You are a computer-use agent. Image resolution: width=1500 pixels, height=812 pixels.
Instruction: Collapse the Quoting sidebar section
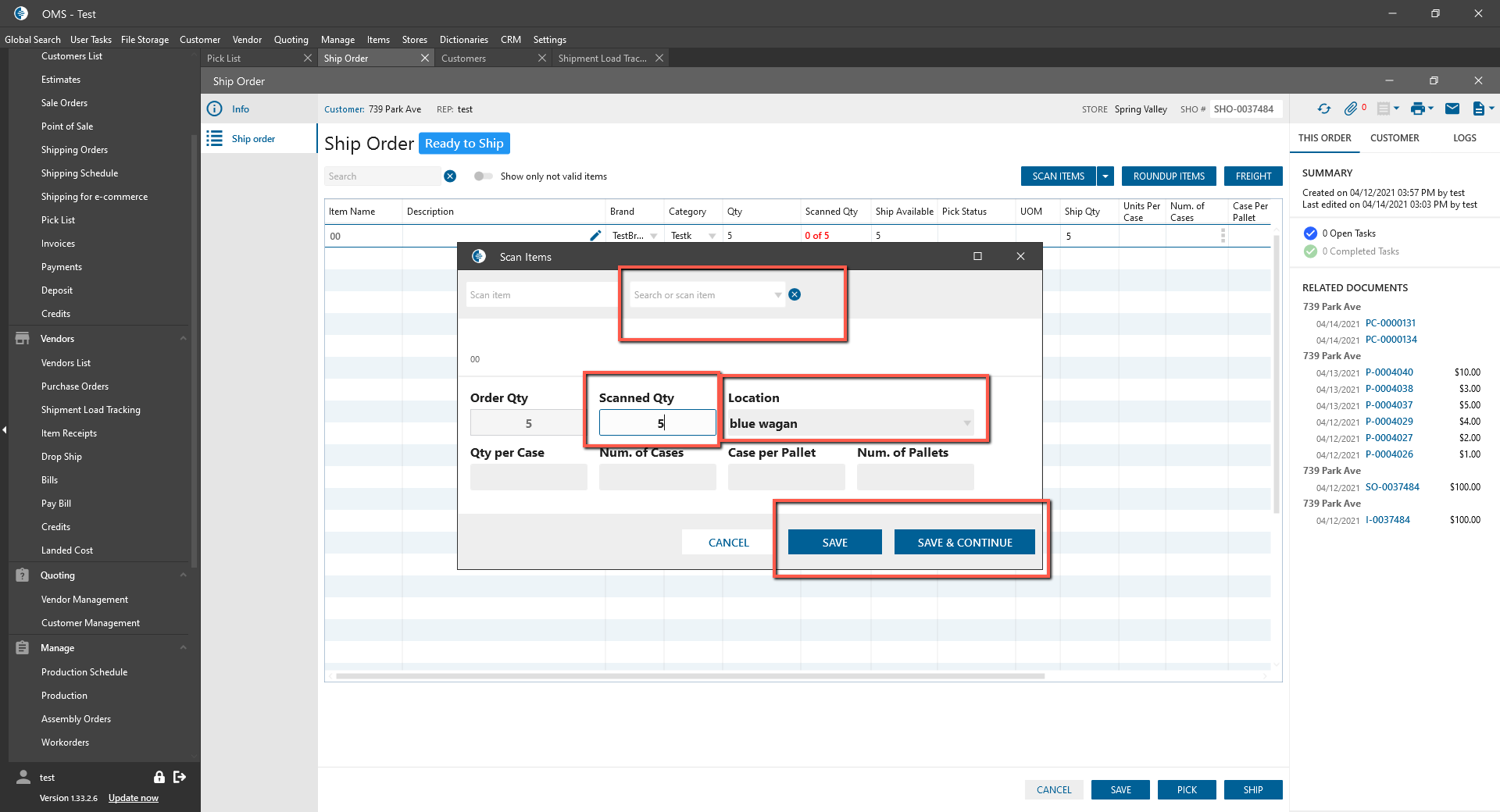(184, 575)
